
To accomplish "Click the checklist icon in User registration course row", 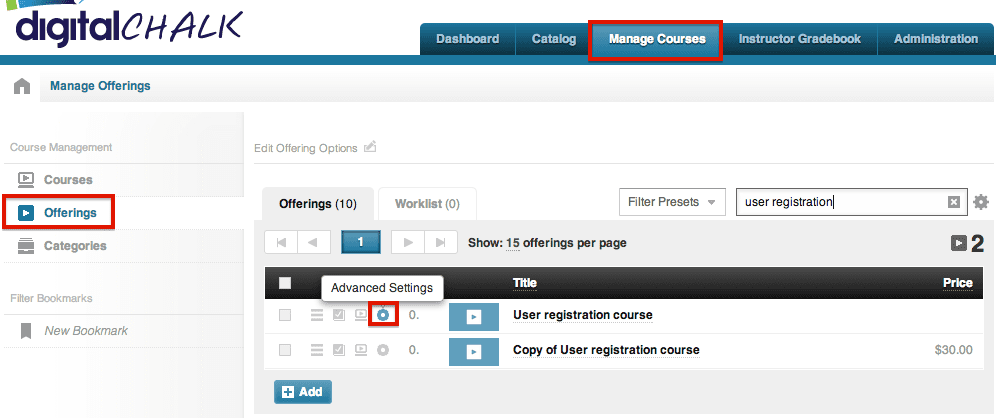I will 339,314.
